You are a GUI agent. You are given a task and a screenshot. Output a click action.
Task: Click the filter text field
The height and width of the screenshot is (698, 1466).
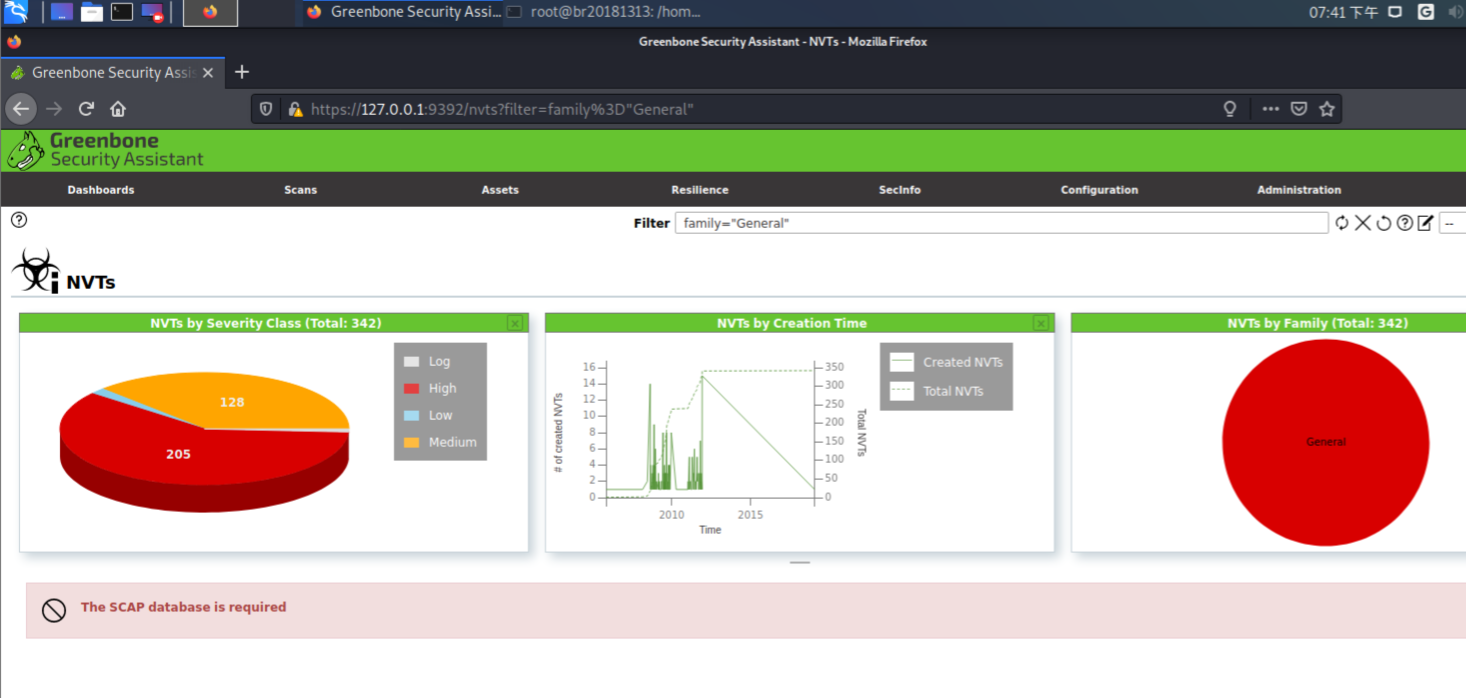pos(1002,223)
